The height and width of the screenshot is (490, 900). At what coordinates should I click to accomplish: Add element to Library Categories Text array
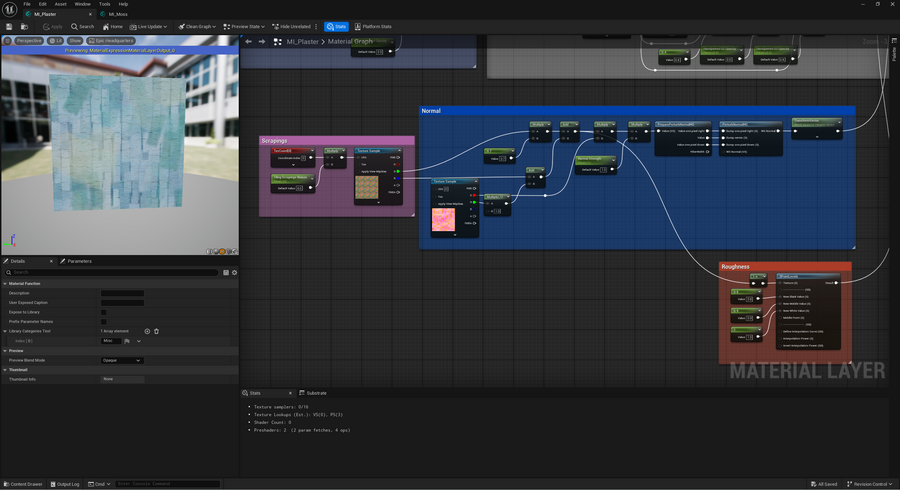147,331
